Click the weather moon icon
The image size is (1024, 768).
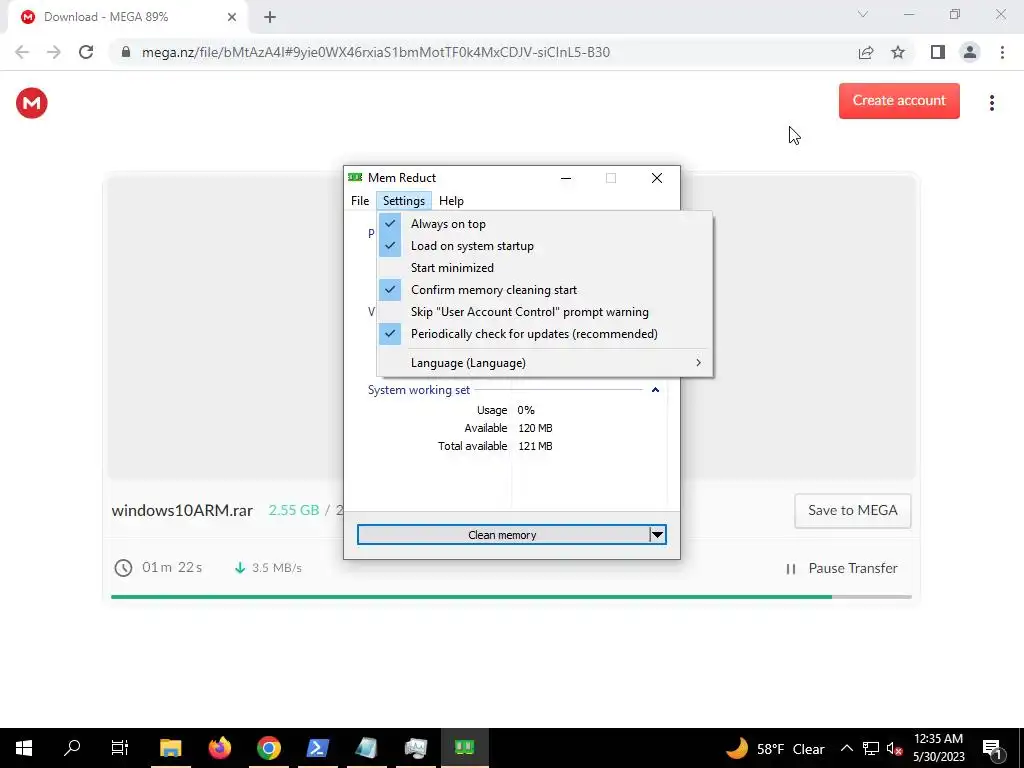click(737, 748)
